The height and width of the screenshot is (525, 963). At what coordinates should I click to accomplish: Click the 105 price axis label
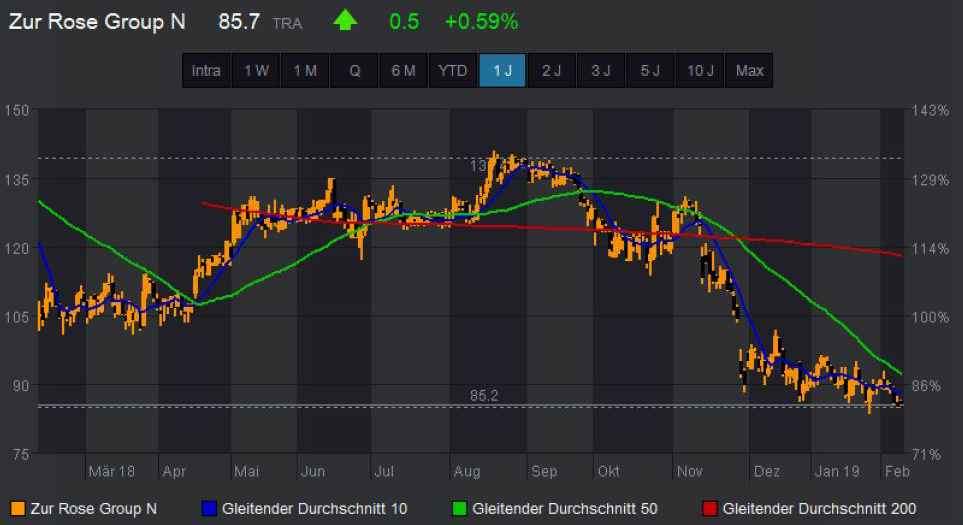tap(17, 317)
